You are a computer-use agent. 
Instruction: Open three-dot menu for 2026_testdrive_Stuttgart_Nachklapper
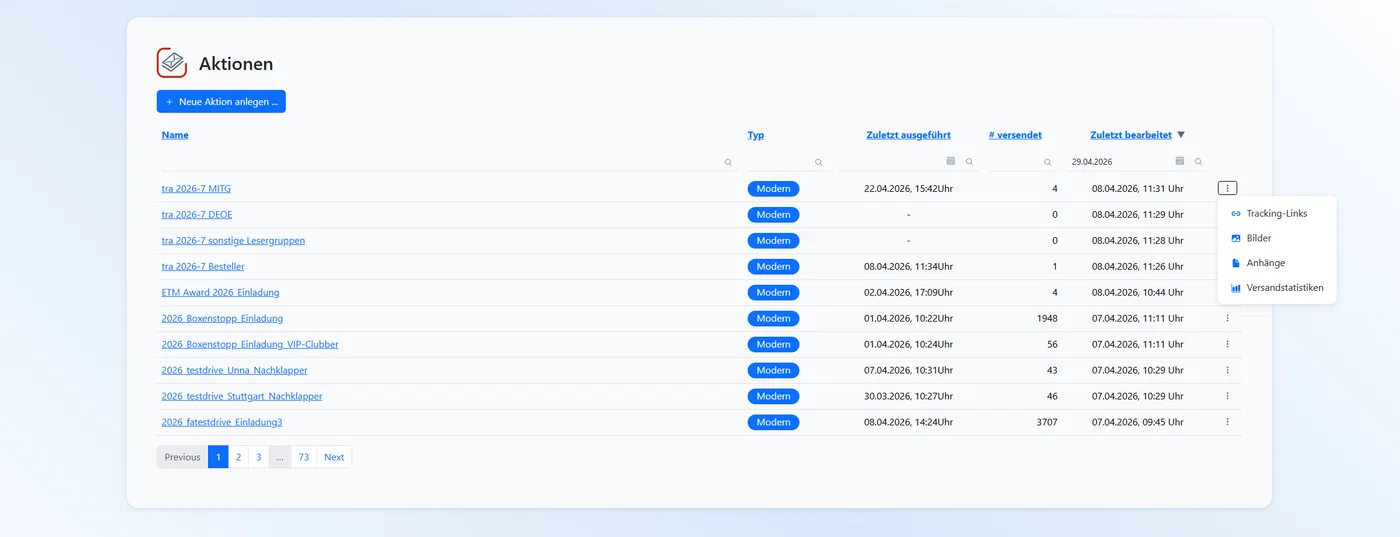tap(1227, 396)
